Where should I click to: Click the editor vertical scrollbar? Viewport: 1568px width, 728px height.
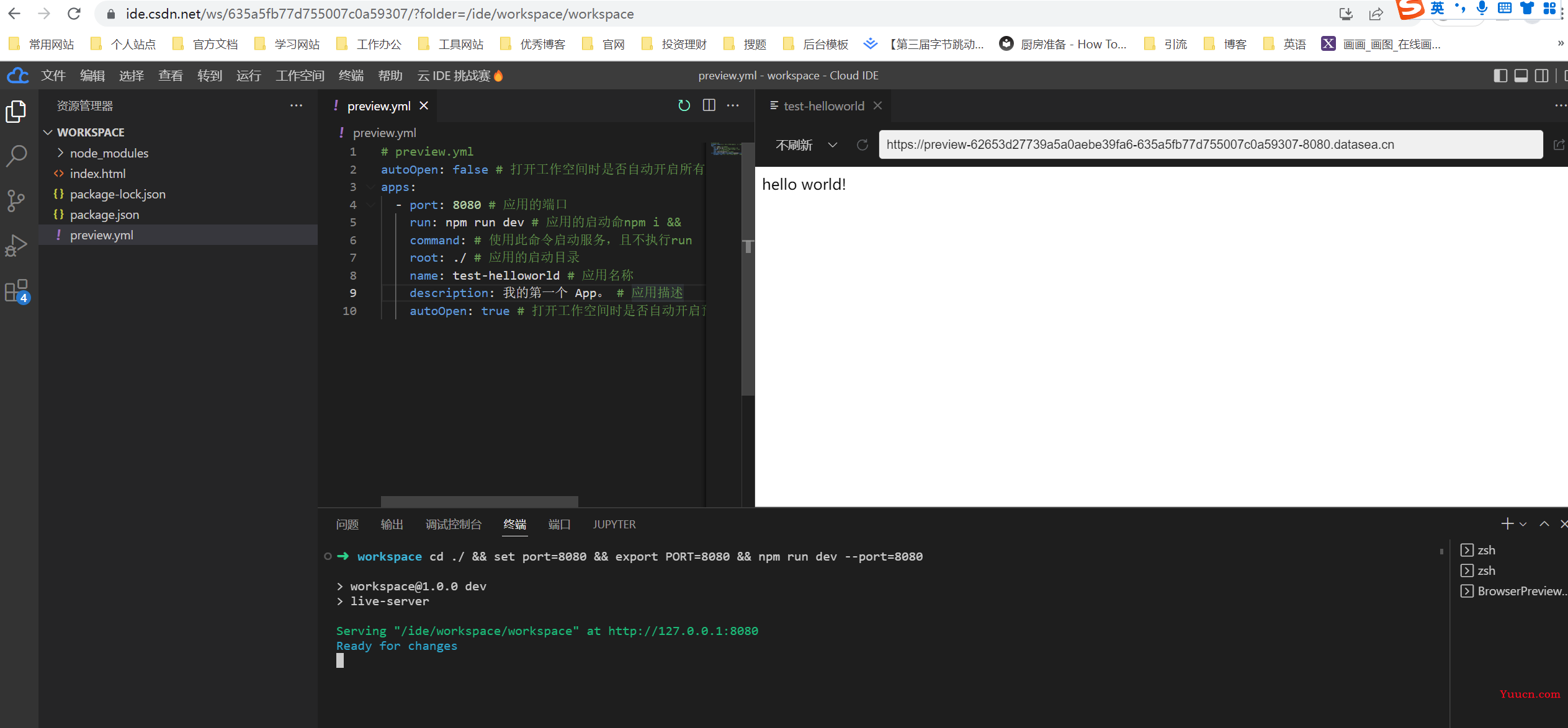coord(748,268)
